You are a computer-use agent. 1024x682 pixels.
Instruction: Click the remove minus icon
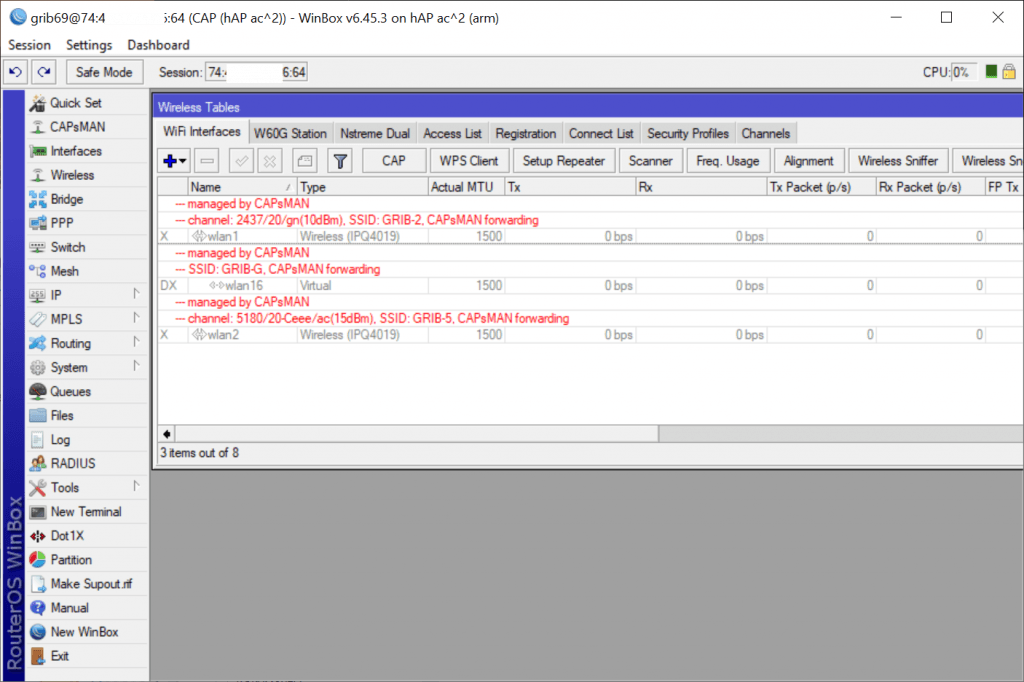[x=207, y=161]
